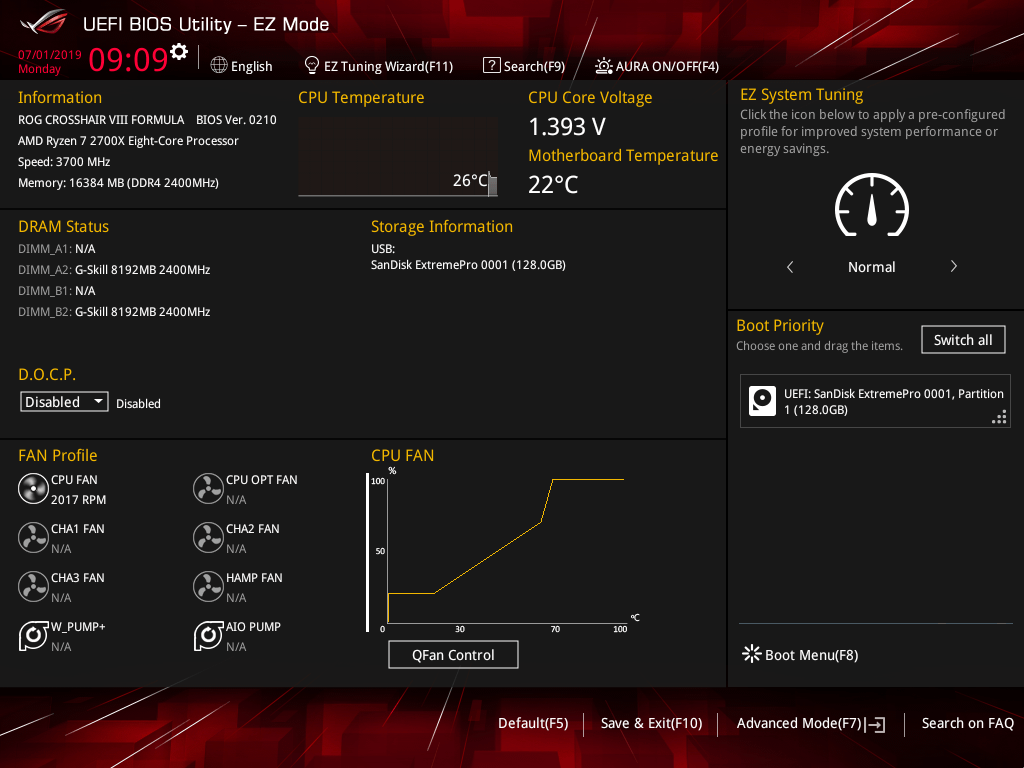The height and width of the screenshot is (768, 1024).
Task: Select the HAMP FAN icon
Action: [208, 586]
